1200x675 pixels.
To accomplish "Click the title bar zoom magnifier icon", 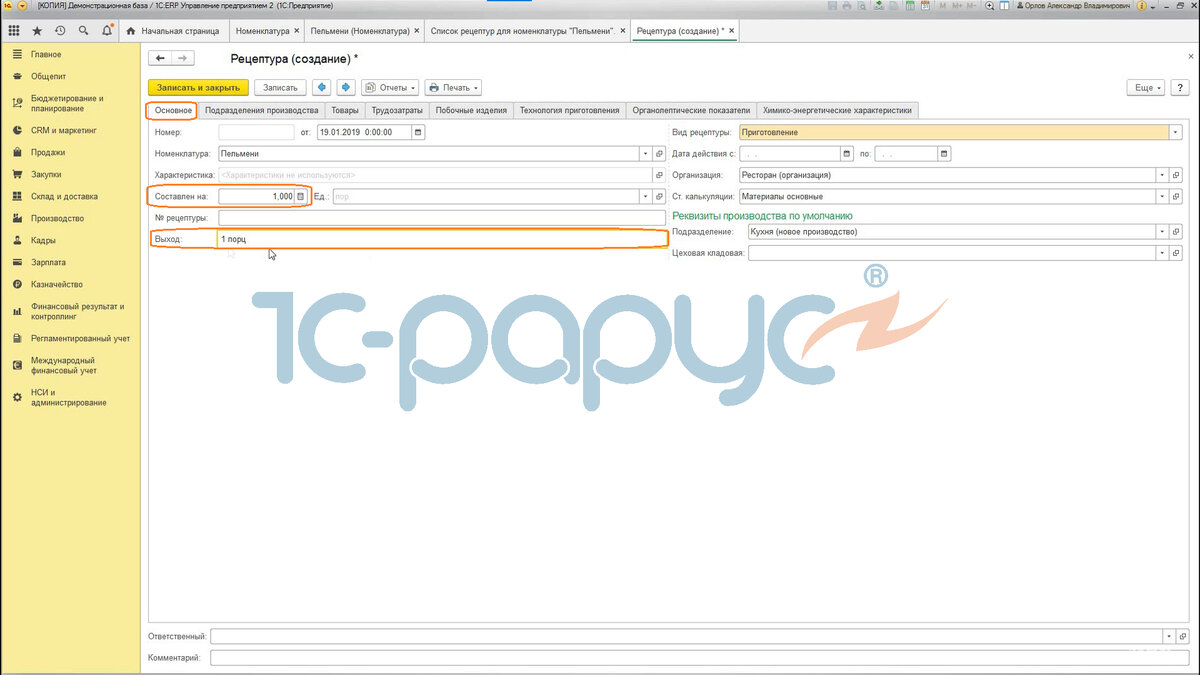I will pyautogui.click(x=990, y=5).
